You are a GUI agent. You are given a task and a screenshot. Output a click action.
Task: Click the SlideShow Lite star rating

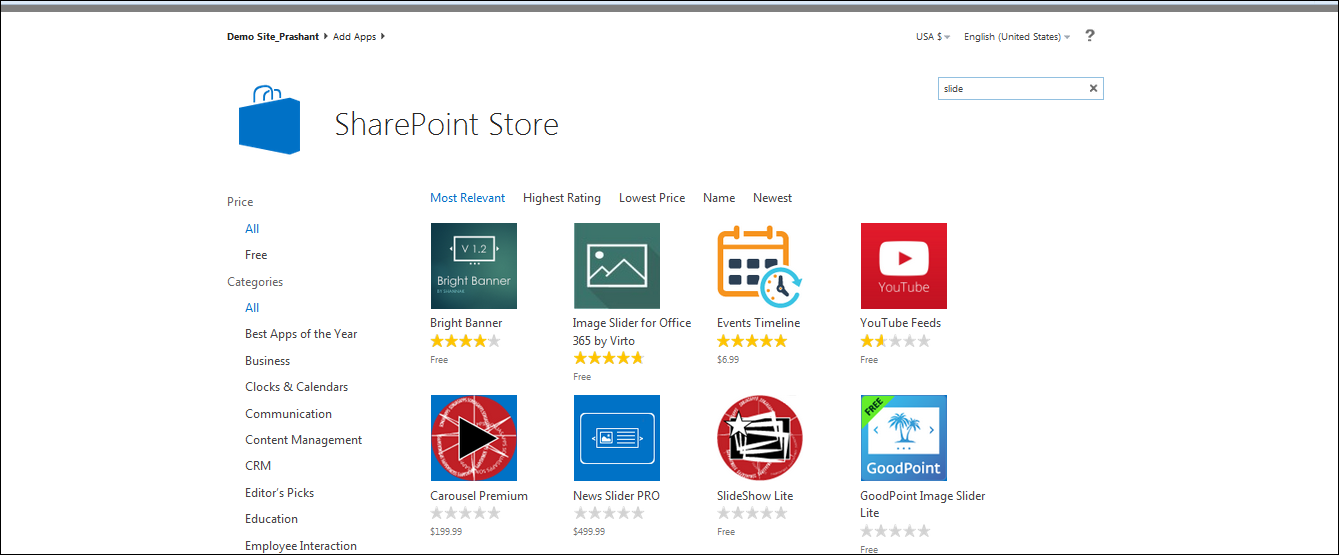click(x=752, y=513)
